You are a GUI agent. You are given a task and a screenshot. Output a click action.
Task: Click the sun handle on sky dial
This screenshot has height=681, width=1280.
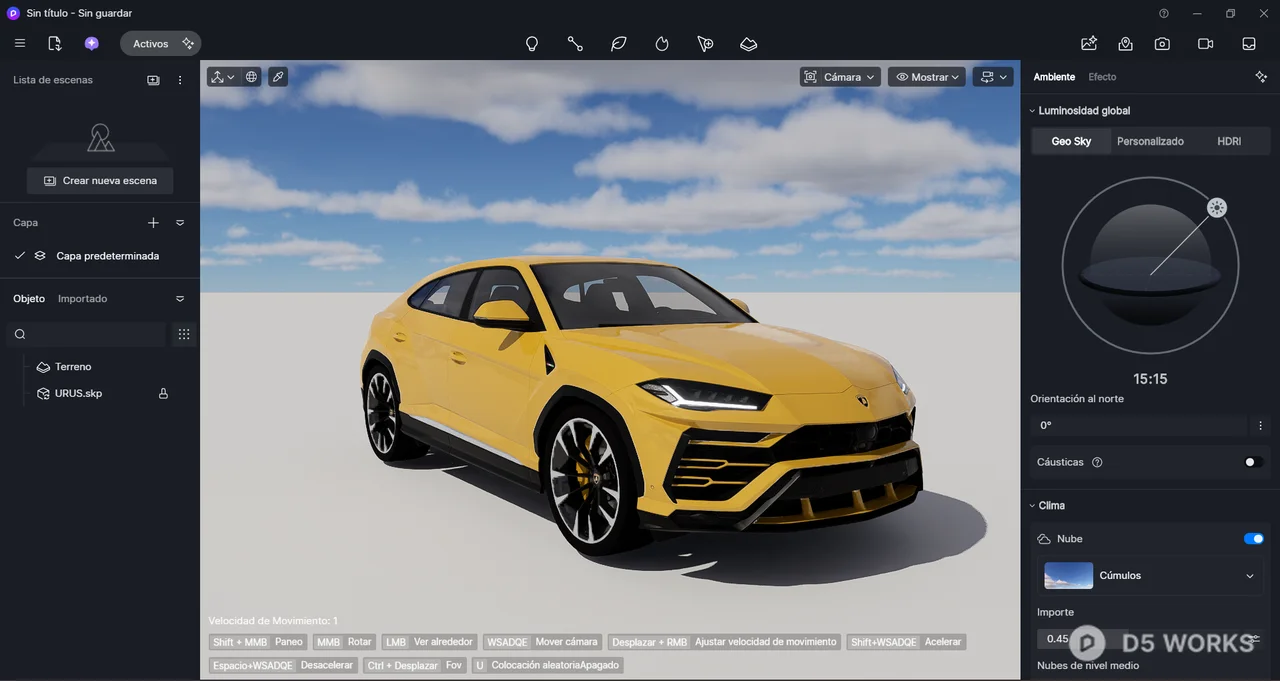[1217, 208]
